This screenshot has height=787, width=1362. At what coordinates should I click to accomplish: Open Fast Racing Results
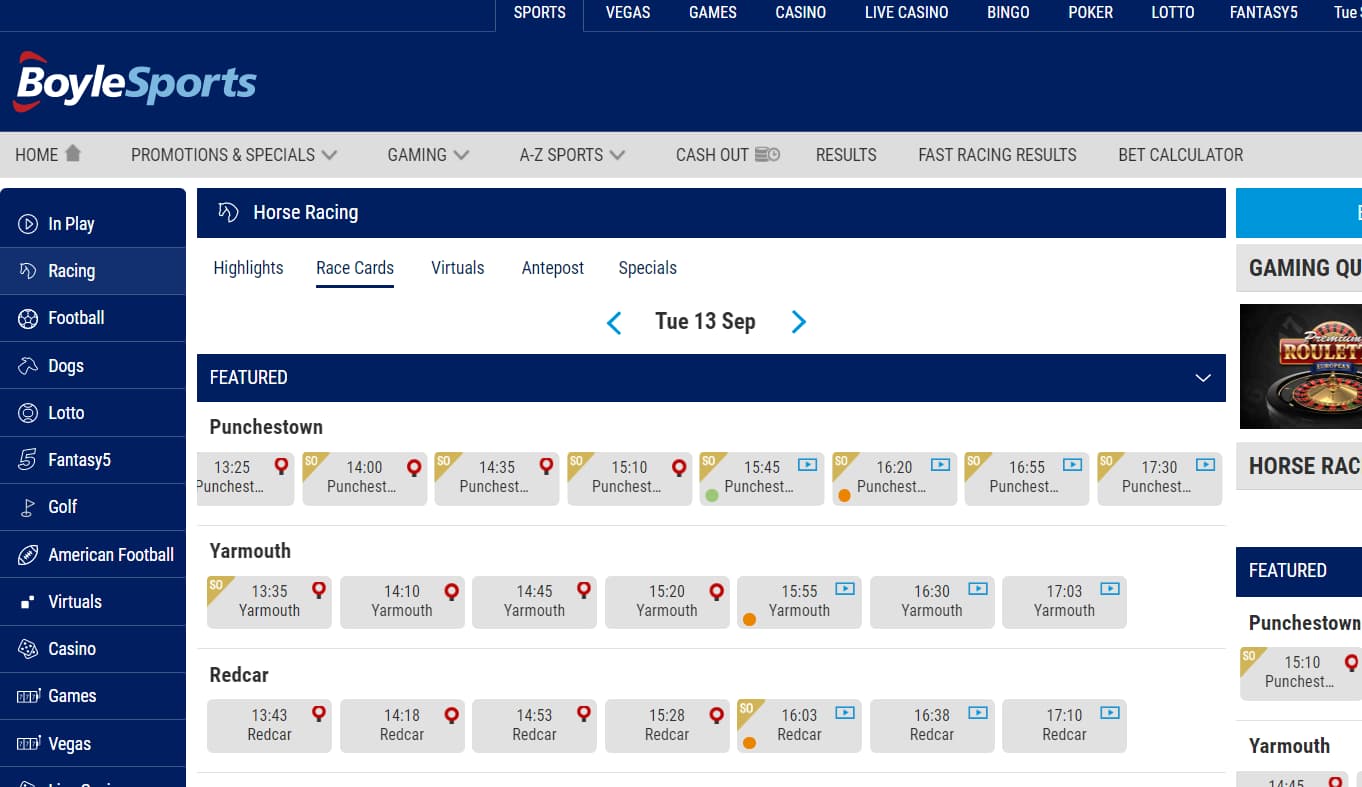point(998,155)
